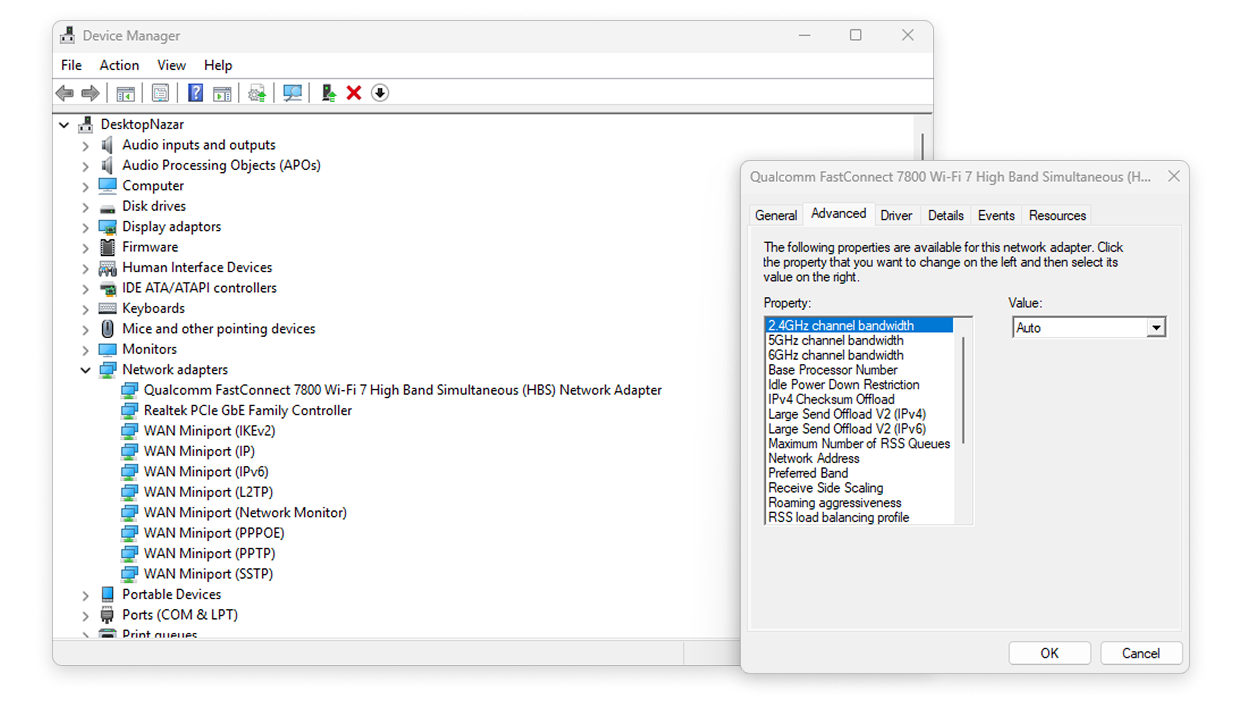Click the red Uninstall device icon
Viewport: 1240px width, 702px height.
(353, 92)
